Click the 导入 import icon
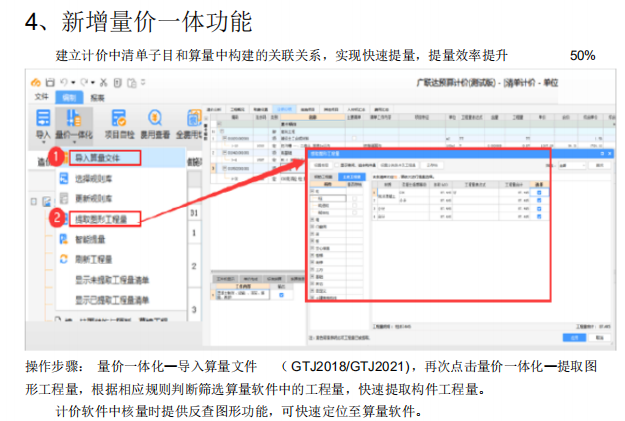 tap(42, 122)
